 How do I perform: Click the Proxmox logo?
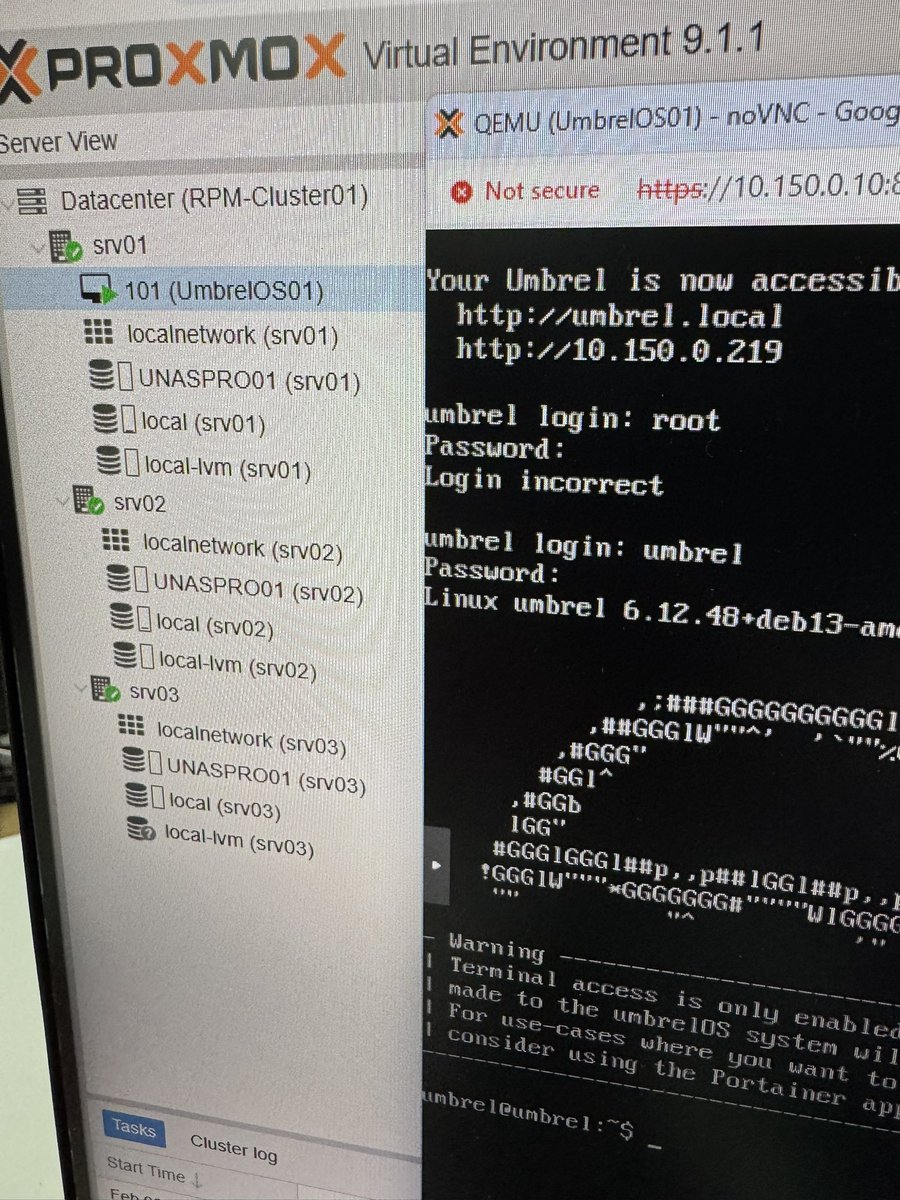coord(170,65)
